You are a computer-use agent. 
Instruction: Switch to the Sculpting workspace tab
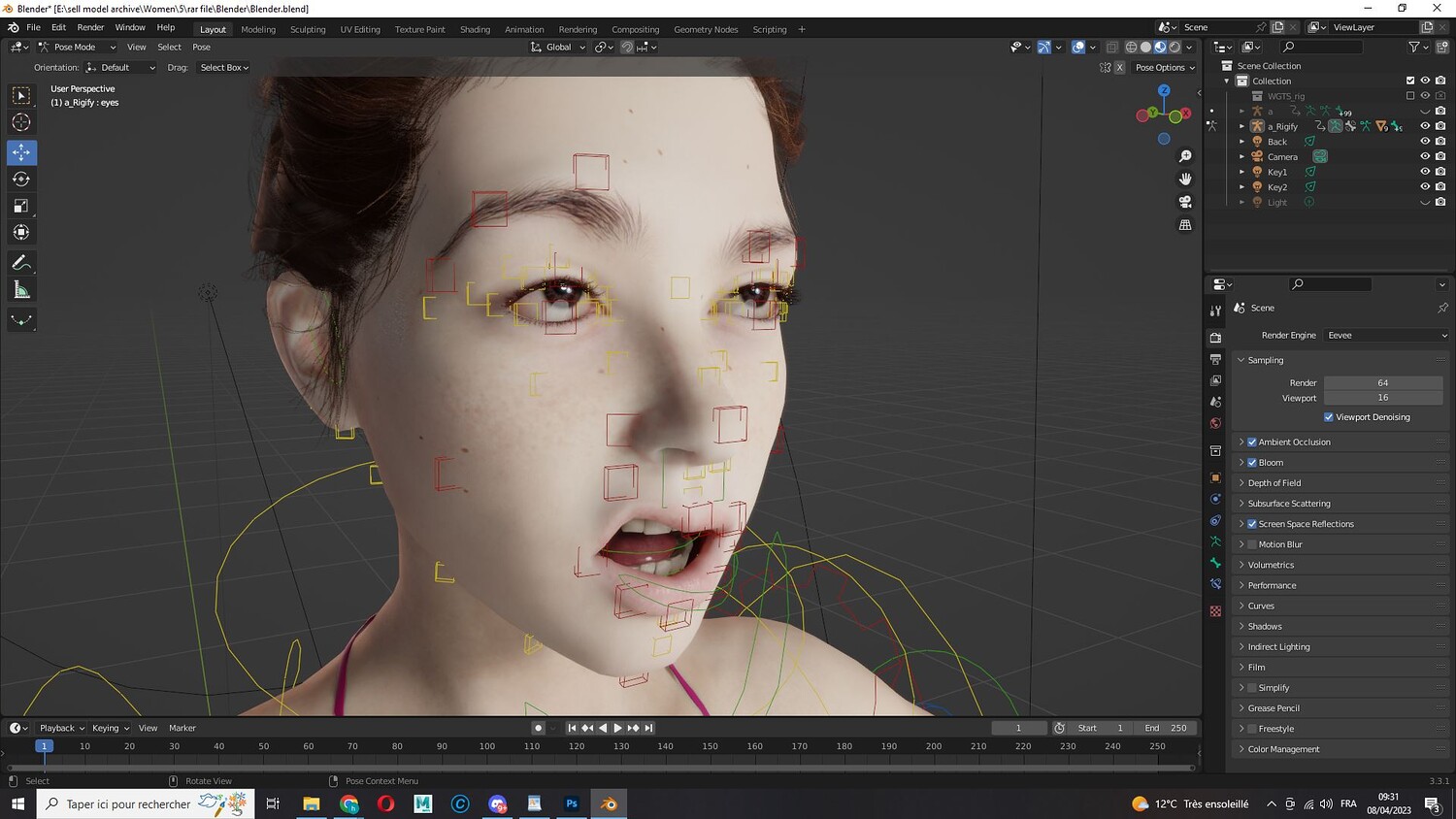coord(308,29)
